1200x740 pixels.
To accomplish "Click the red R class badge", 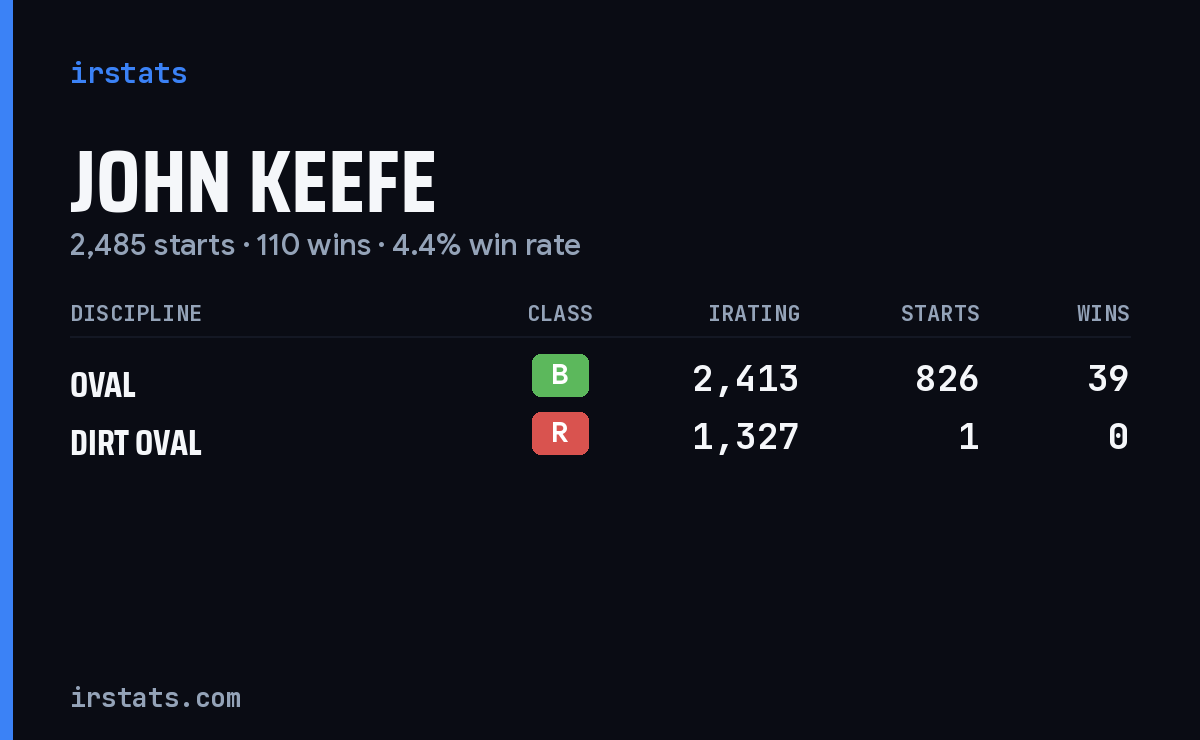I will [560, 433].
